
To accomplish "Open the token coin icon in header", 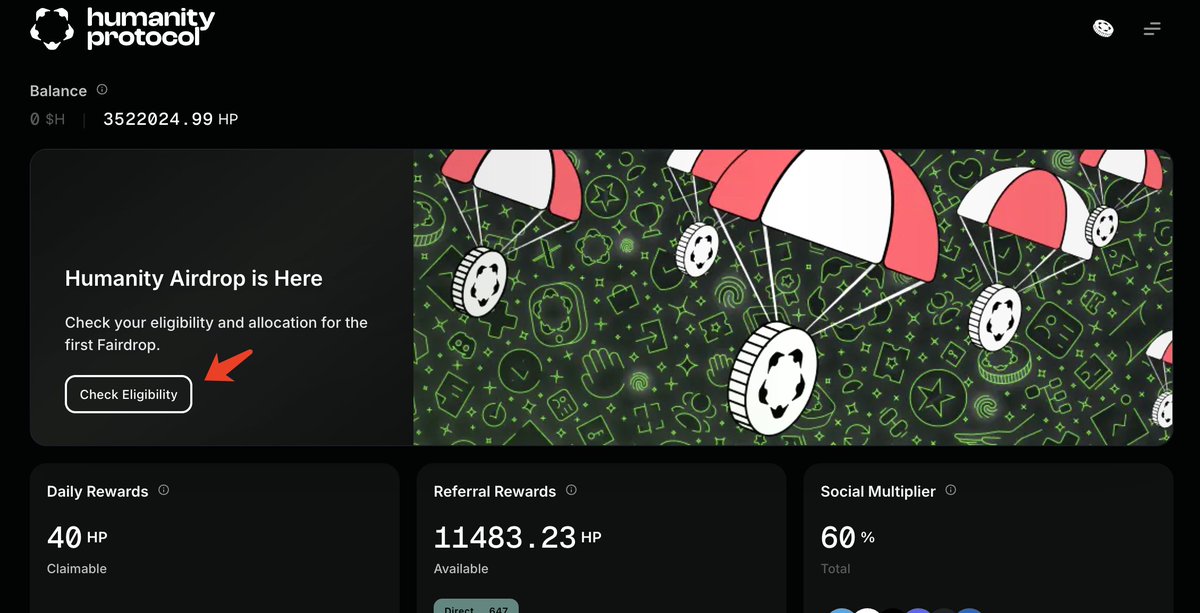I will pyautogui.click(x=1103, y=28).
